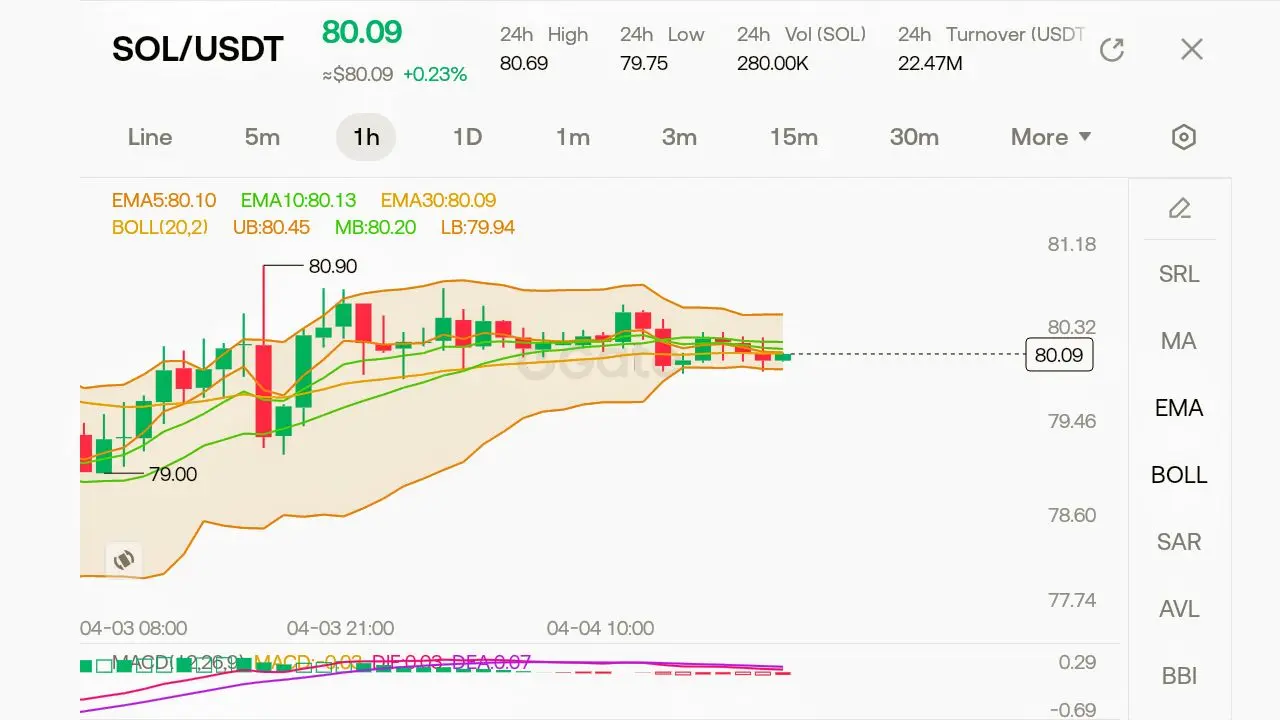Select the drawing pencil tool
The image size is (1280, 720).
pyautogui.click(x=1180, y=208)
